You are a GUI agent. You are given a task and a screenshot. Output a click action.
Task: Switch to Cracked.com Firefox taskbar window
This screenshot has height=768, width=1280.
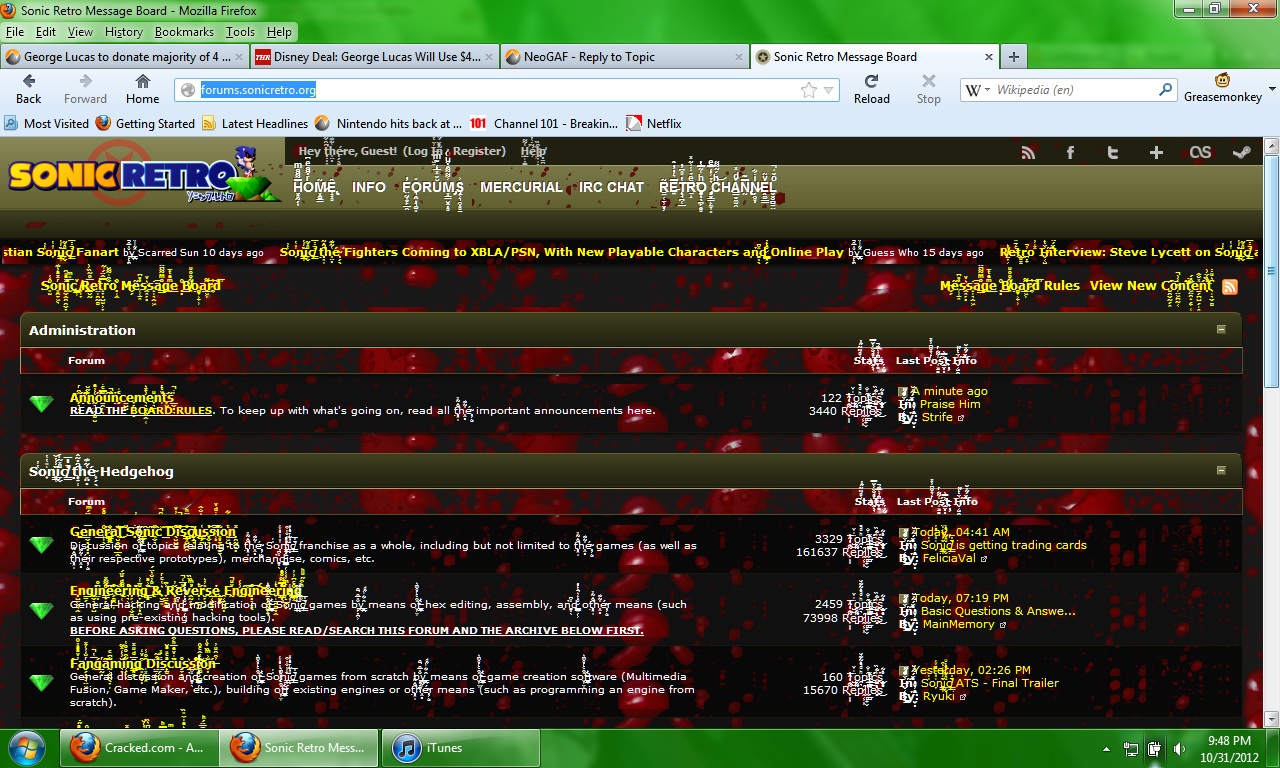[139, 748]
